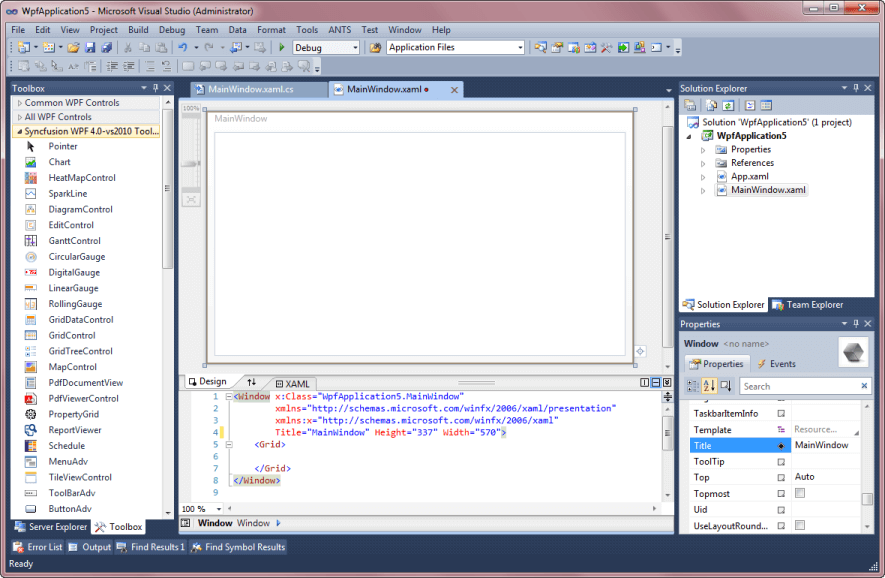Collapse the WpfApplication5 project node

pos(689,136)
